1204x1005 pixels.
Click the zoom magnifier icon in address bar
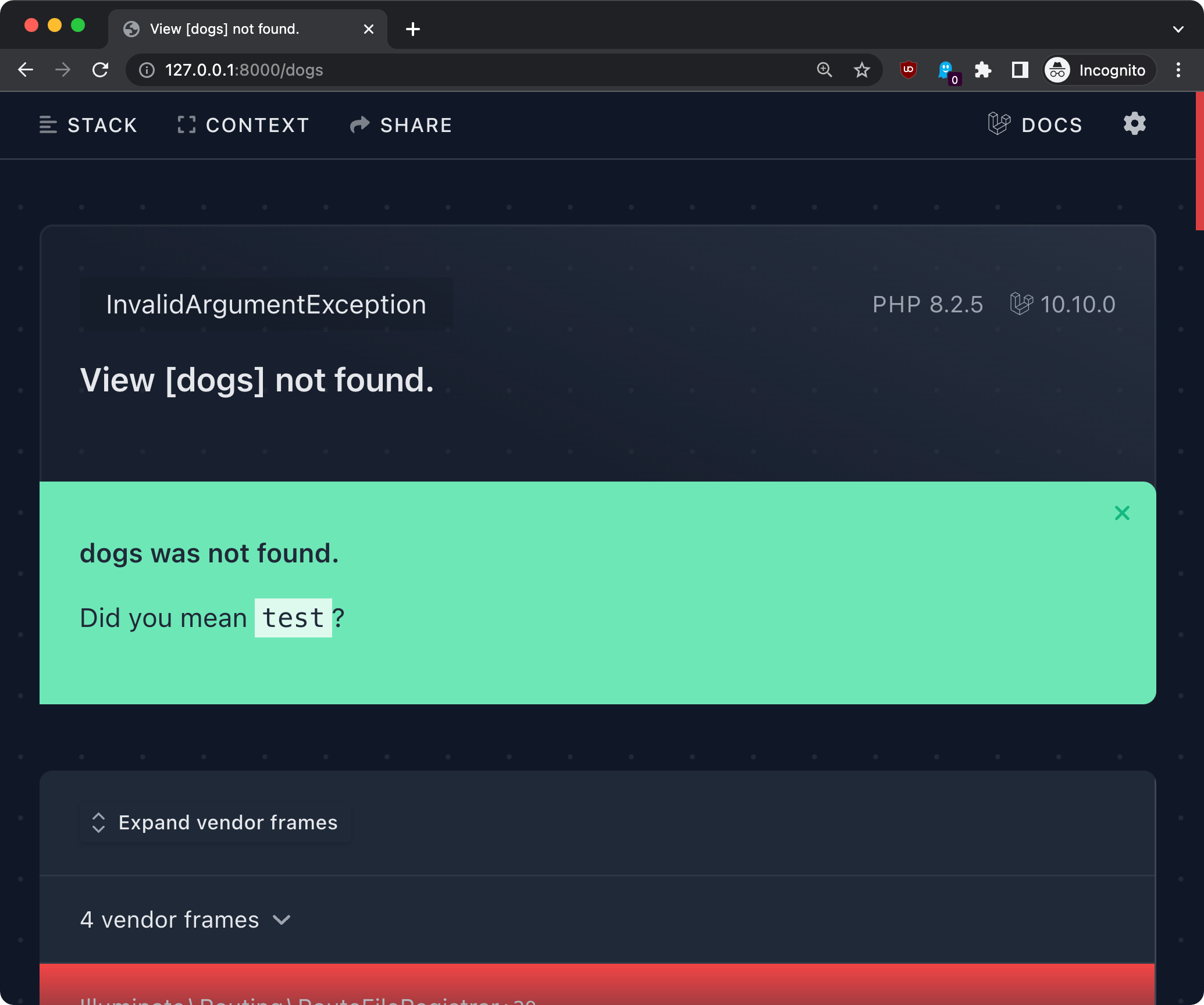click(x=824, y=70)
